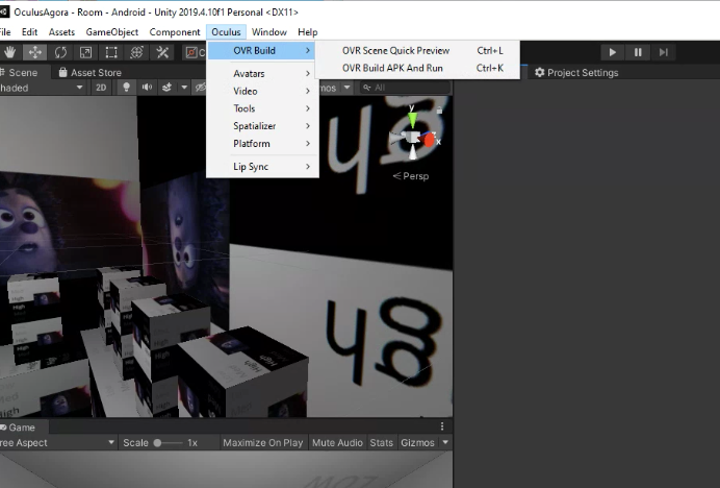The image size is (720, 488).
Task: Open scene effects dropdown arrow
Action: point(184,88)
